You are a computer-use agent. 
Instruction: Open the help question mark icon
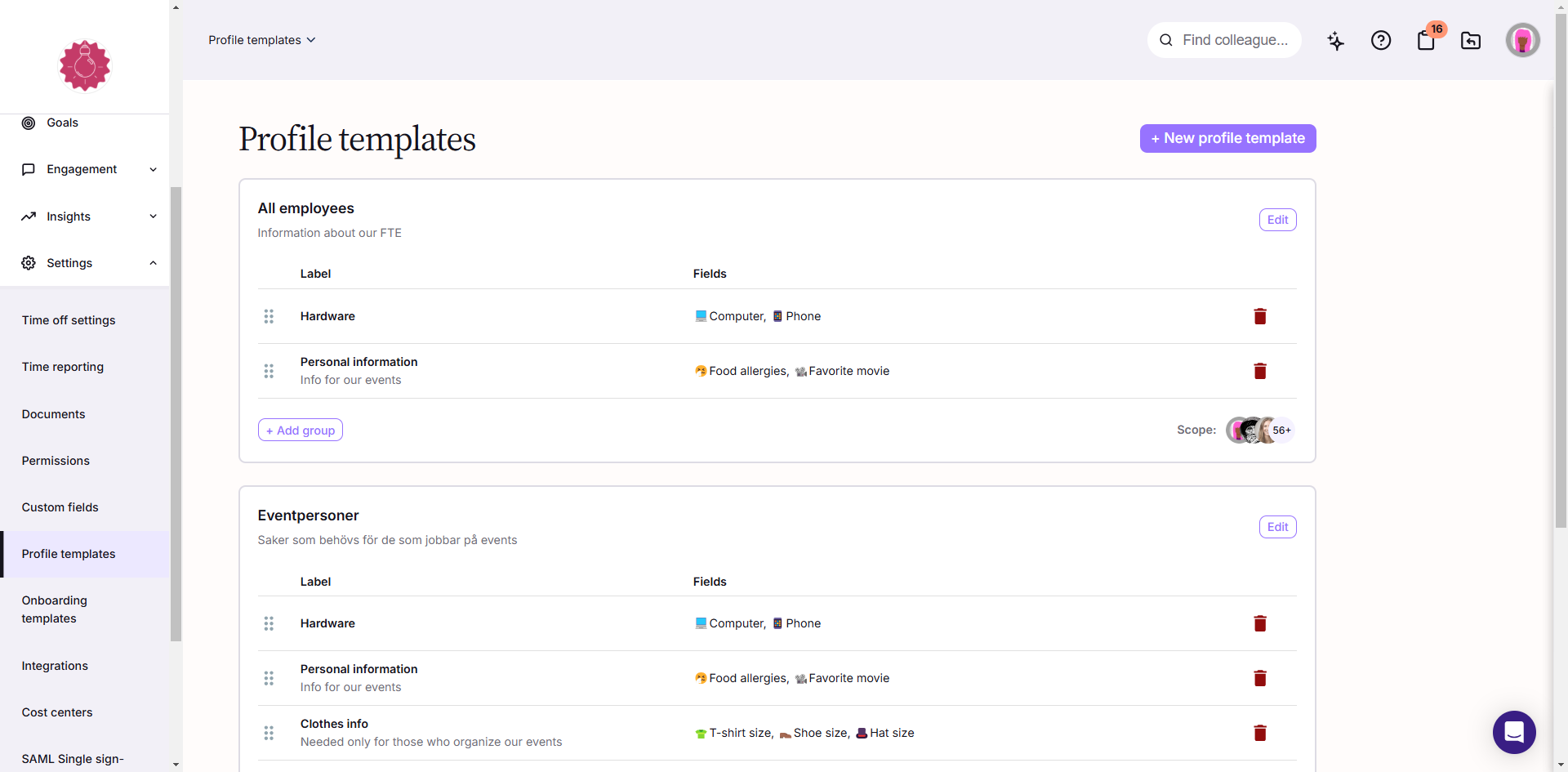tap(1381, 40)
